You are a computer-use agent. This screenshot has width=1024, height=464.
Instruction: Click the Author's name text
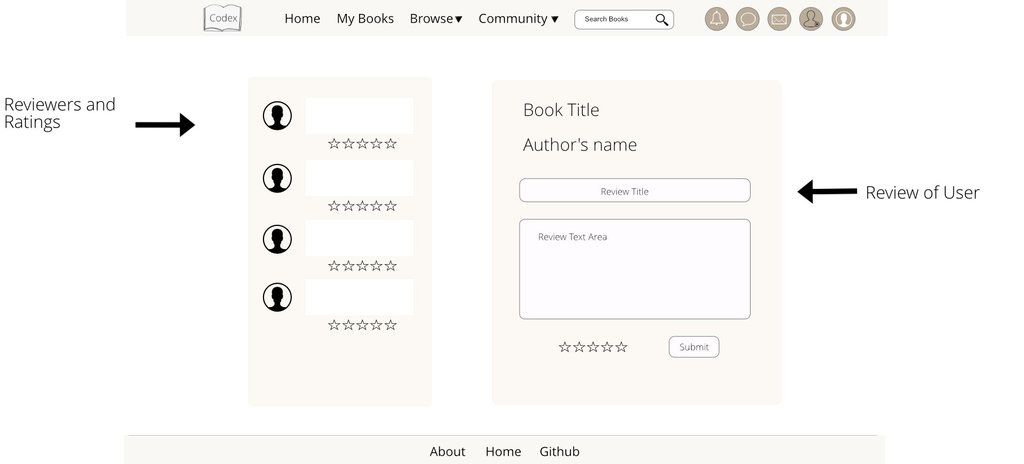[580, 144]
